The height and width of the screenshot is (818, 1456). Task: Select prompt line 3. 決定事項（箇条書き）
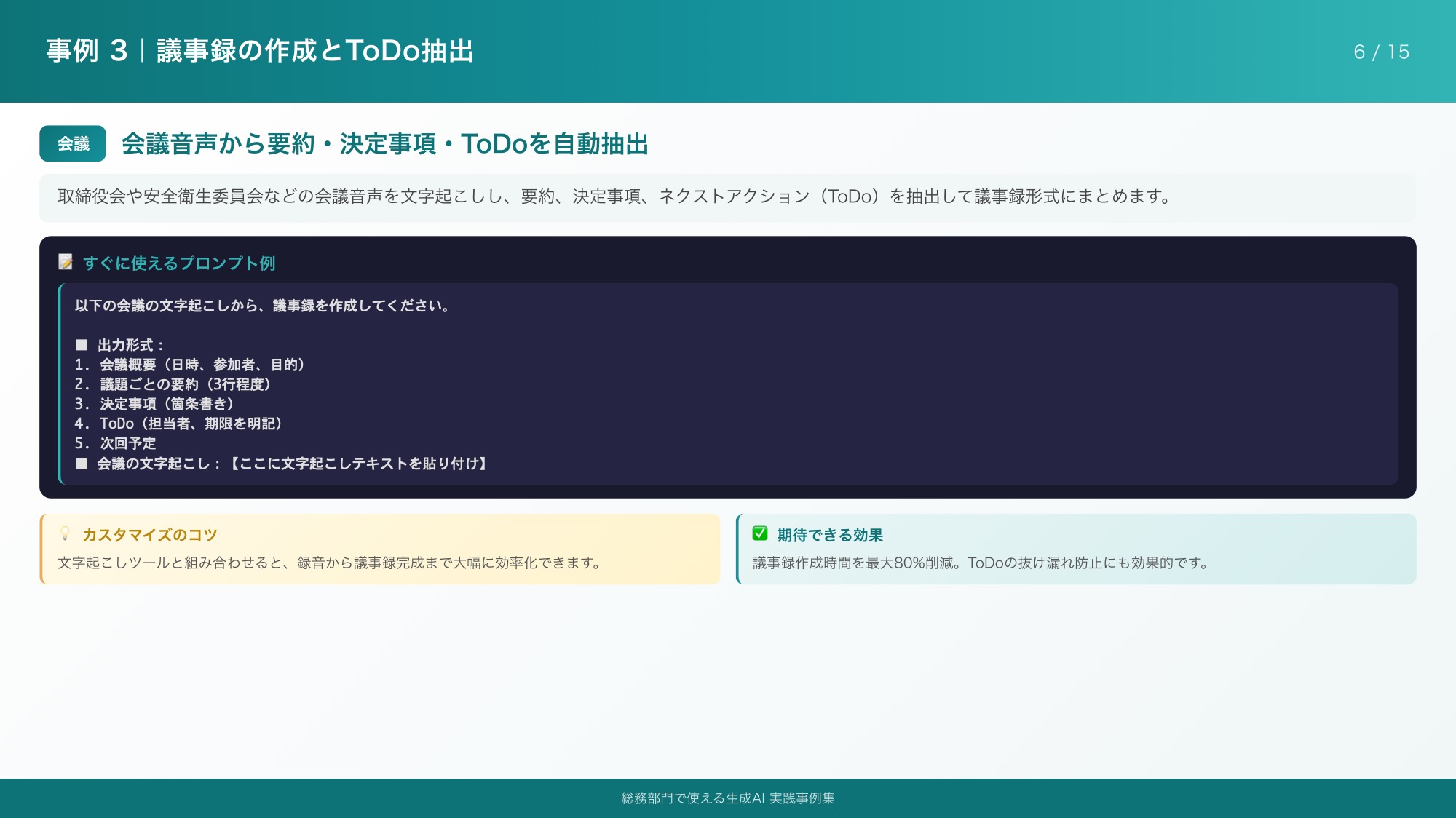(154, 404)
